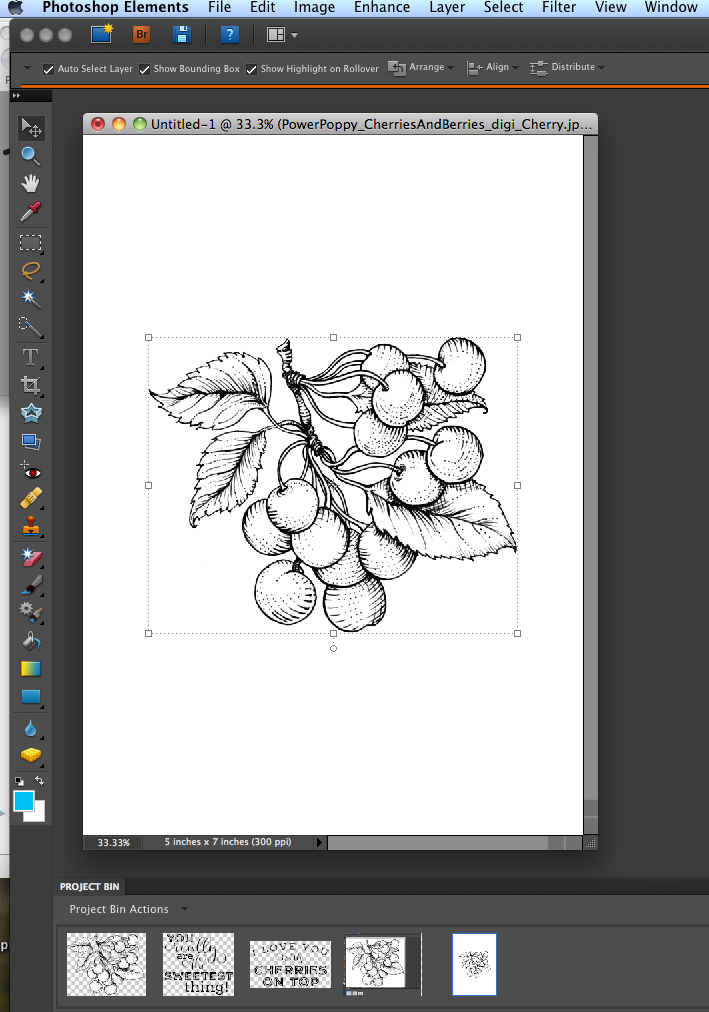Open the Edit menu
The height and width of the screenshot is (1012, 709).
[x=263, y=7]
